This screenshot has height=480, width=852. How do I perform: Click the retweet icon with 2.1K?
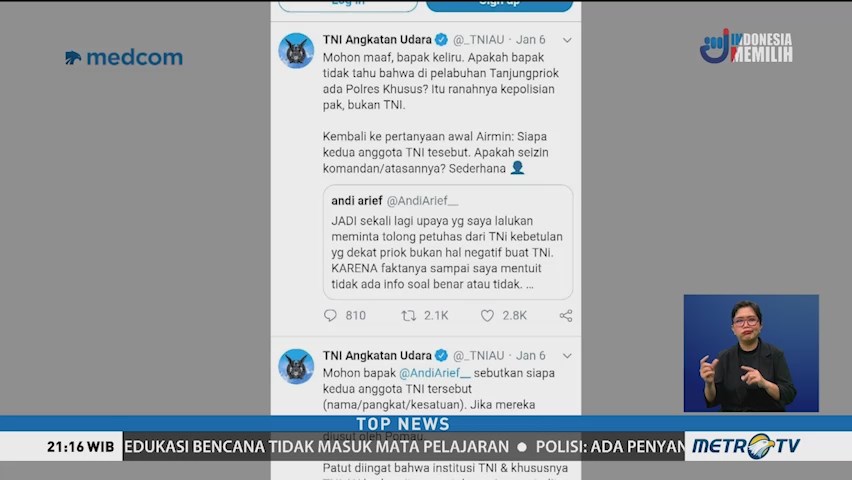409,315
